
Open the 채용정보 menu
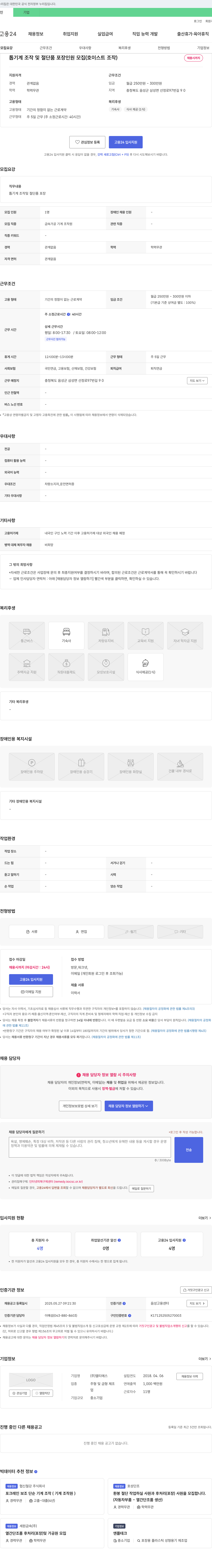(x=36, y=34)
